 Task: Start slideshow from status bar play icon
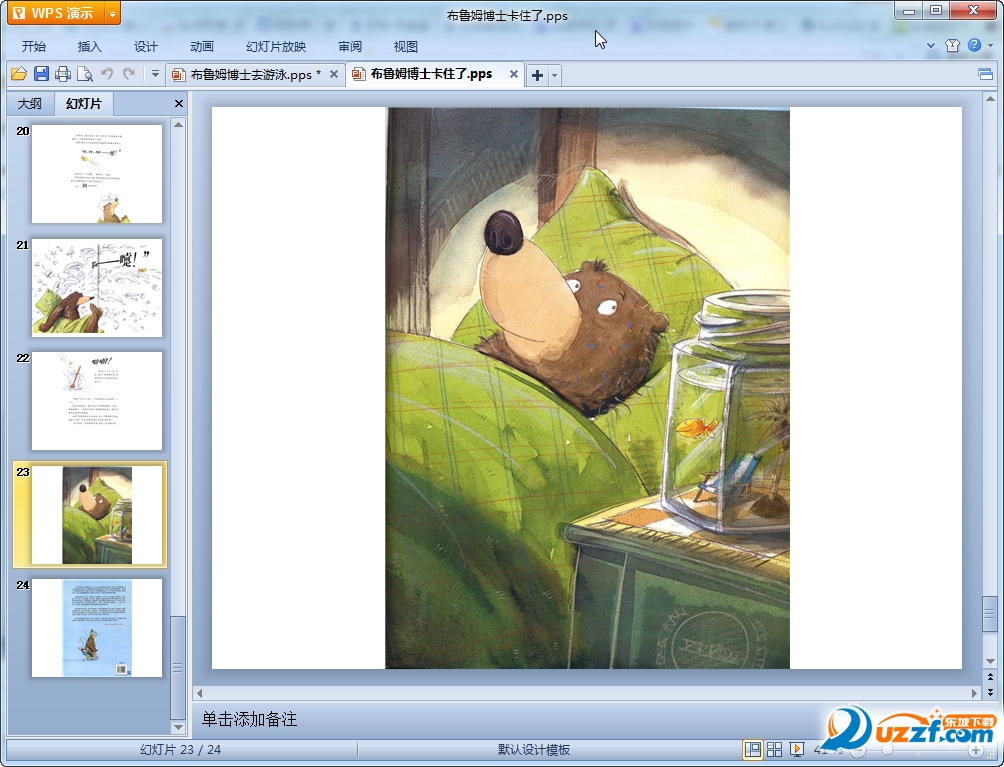797,749
